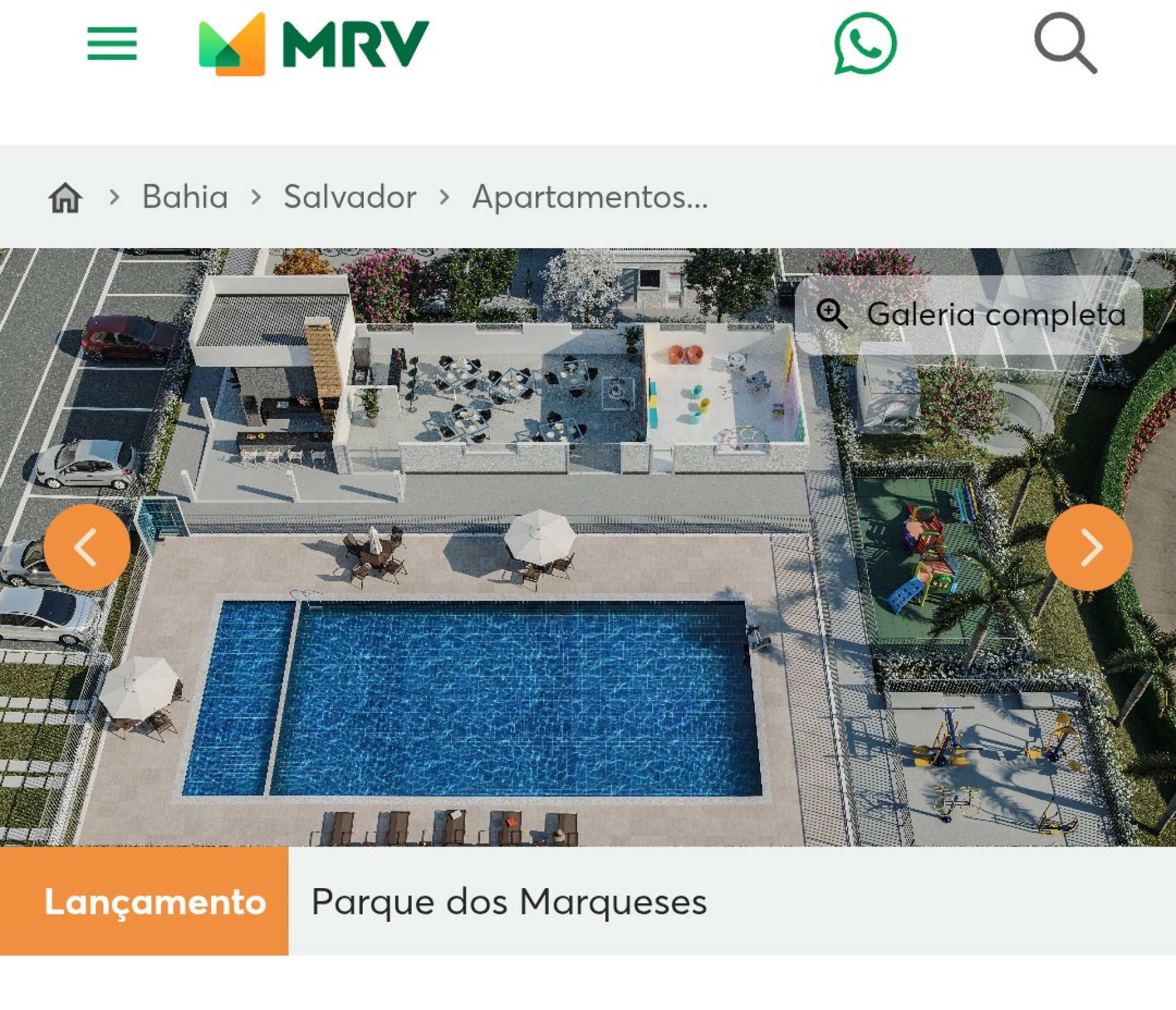Show next photo with right orange arrow
Screen dimensions: 1176x1010
[x=1088, y=547]
